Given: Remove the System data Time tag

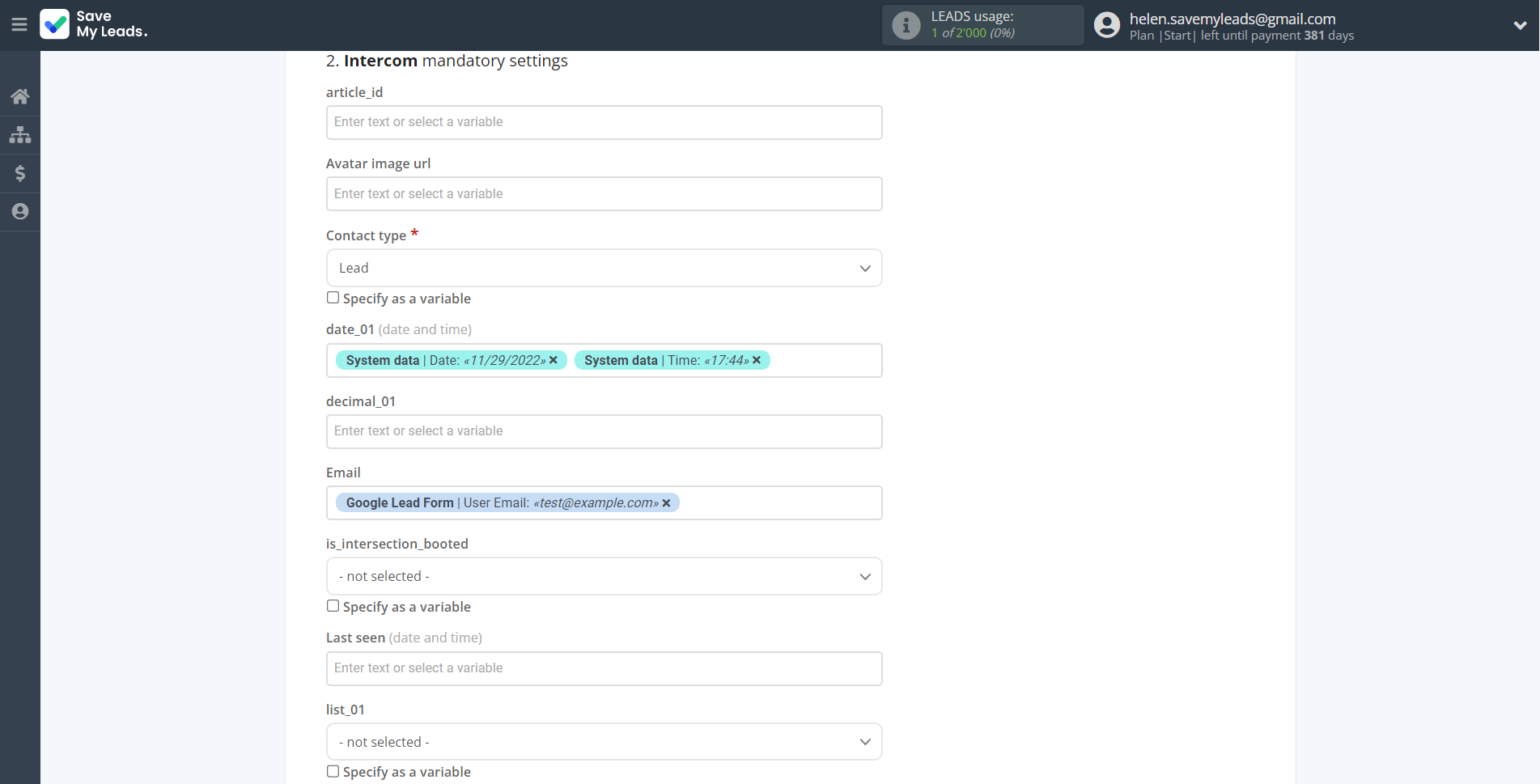Looking at the screenshot, I should tap(757, 360).
